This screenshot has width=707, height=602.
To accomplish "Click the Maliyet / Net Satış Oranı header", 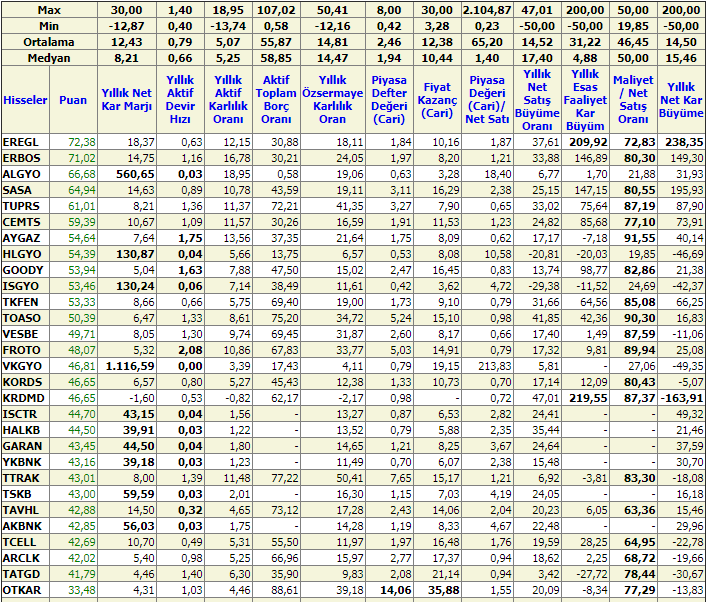I will tap(633, 100).
